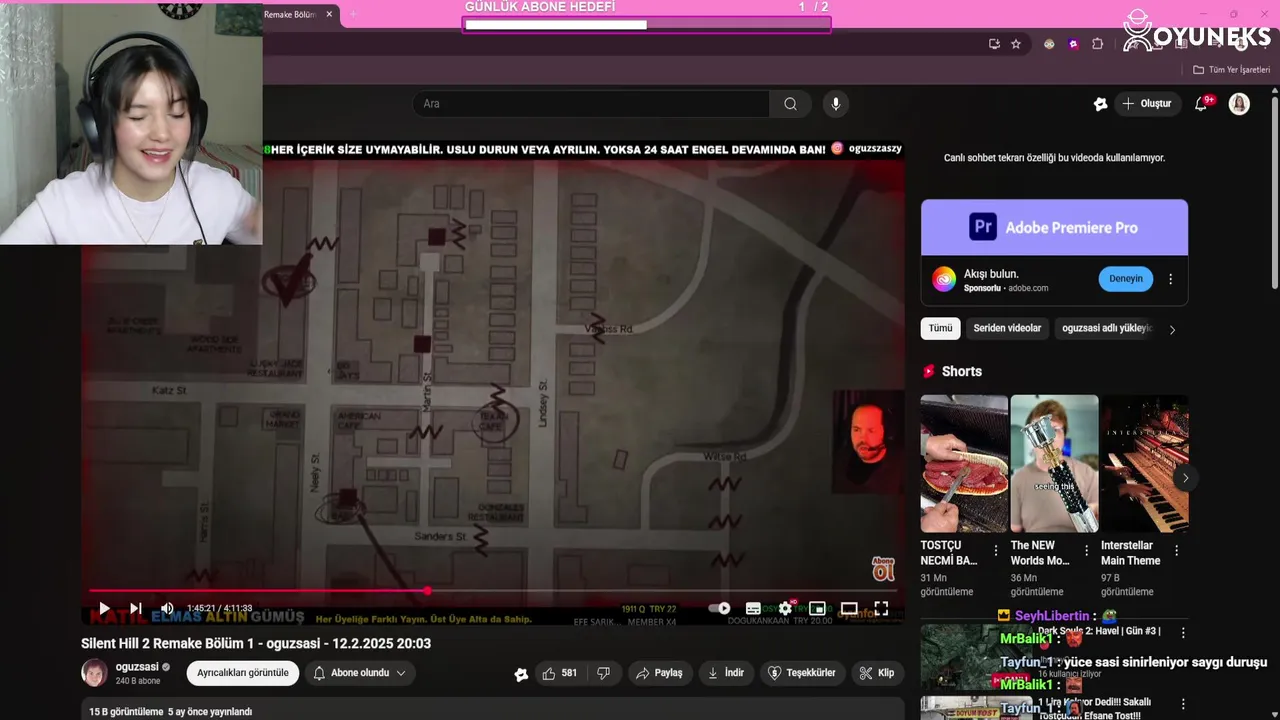Mute the video volume speaker icon
The width and height of the screenshot is (1280, 720).
point(167,608)
